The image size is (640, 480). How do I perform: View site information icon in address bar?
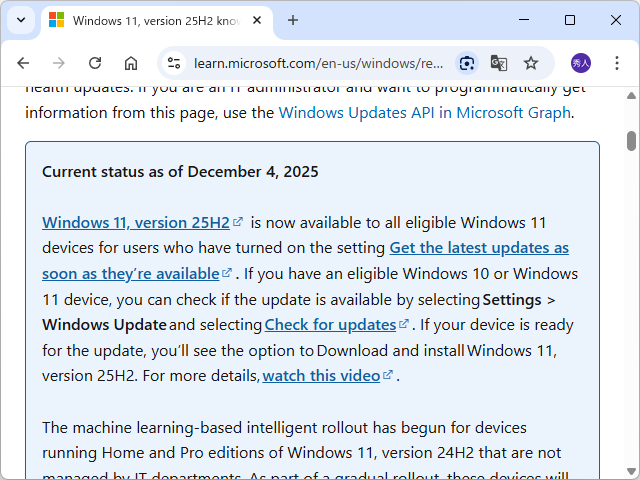pos(174,63)
